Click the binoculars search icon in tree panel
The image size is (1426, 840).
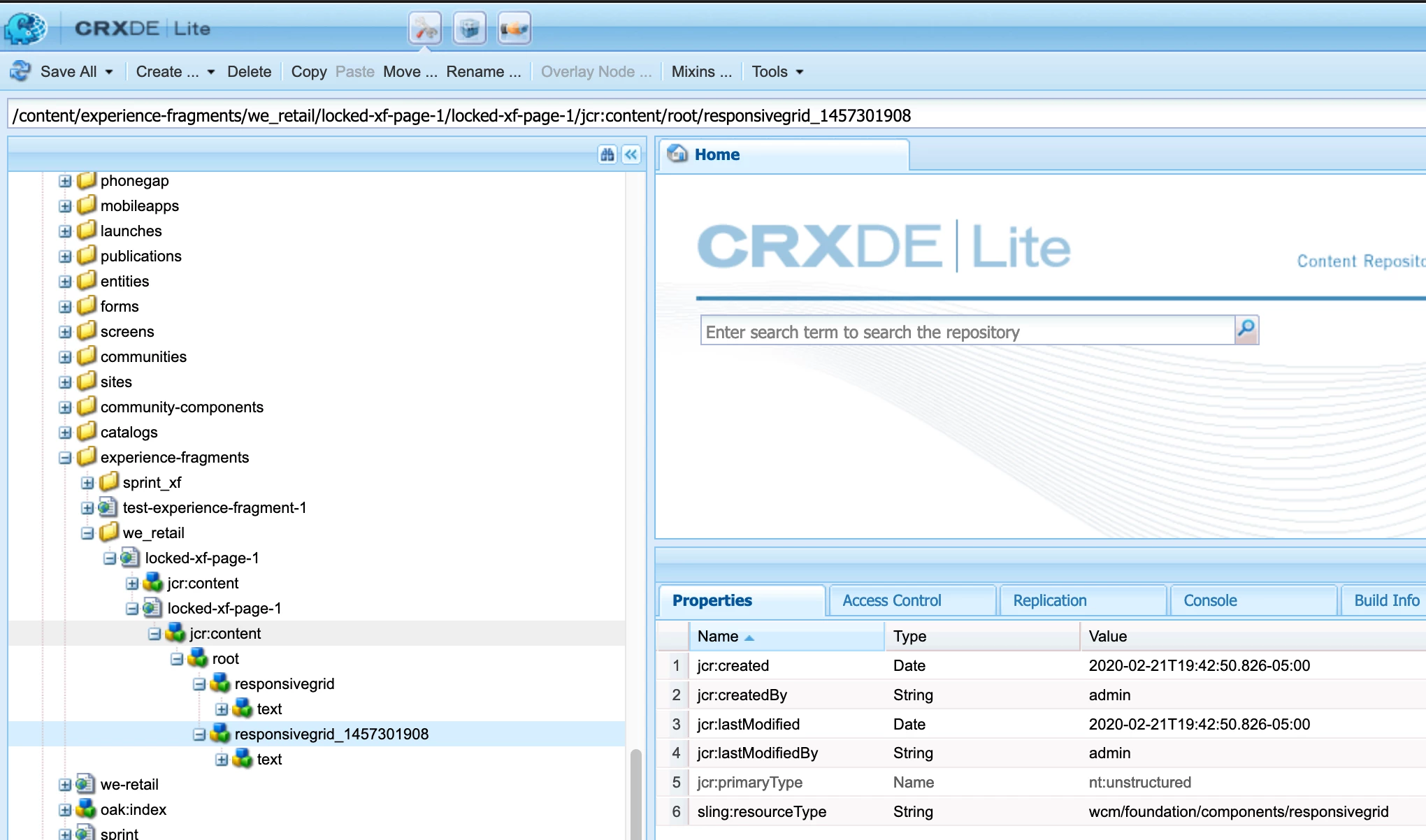[x=607, y=154]
